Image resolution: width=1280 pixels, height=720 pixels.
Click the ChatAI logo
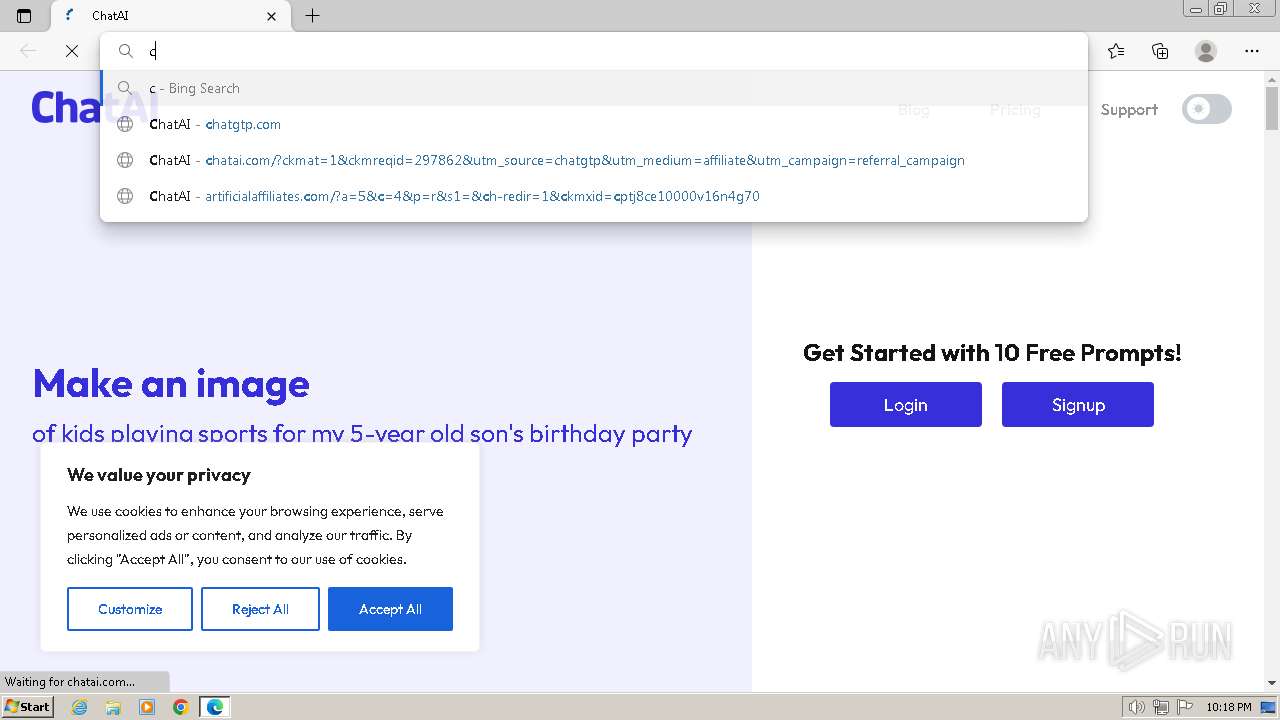[95, 107]
